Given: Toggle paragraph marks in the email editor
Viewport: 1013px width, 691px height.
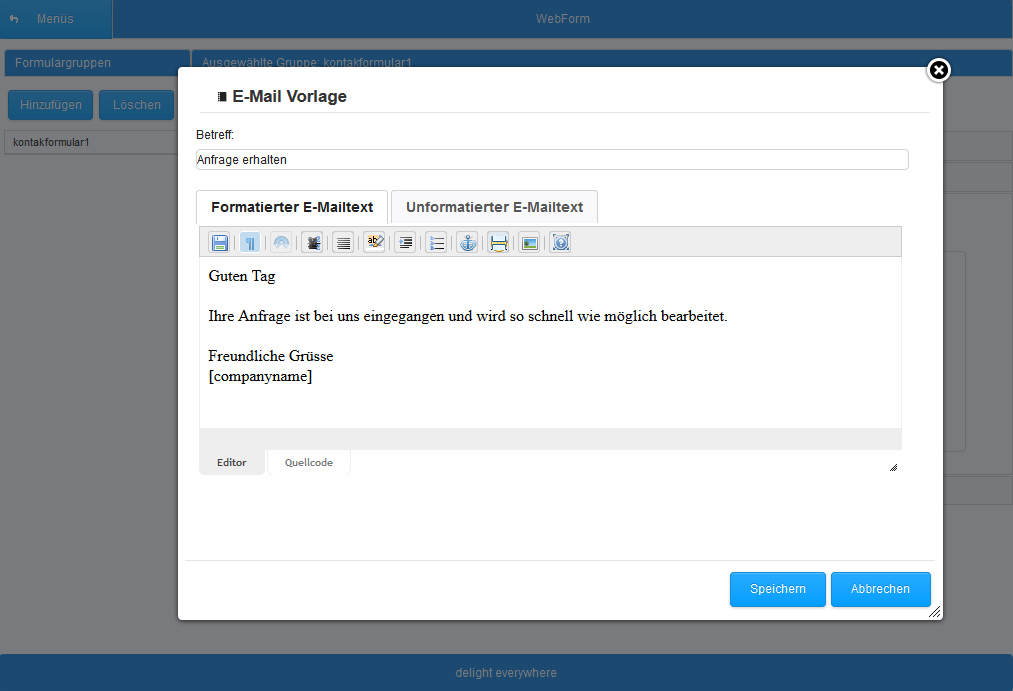Looking at the screenshot, I should 250,242.
